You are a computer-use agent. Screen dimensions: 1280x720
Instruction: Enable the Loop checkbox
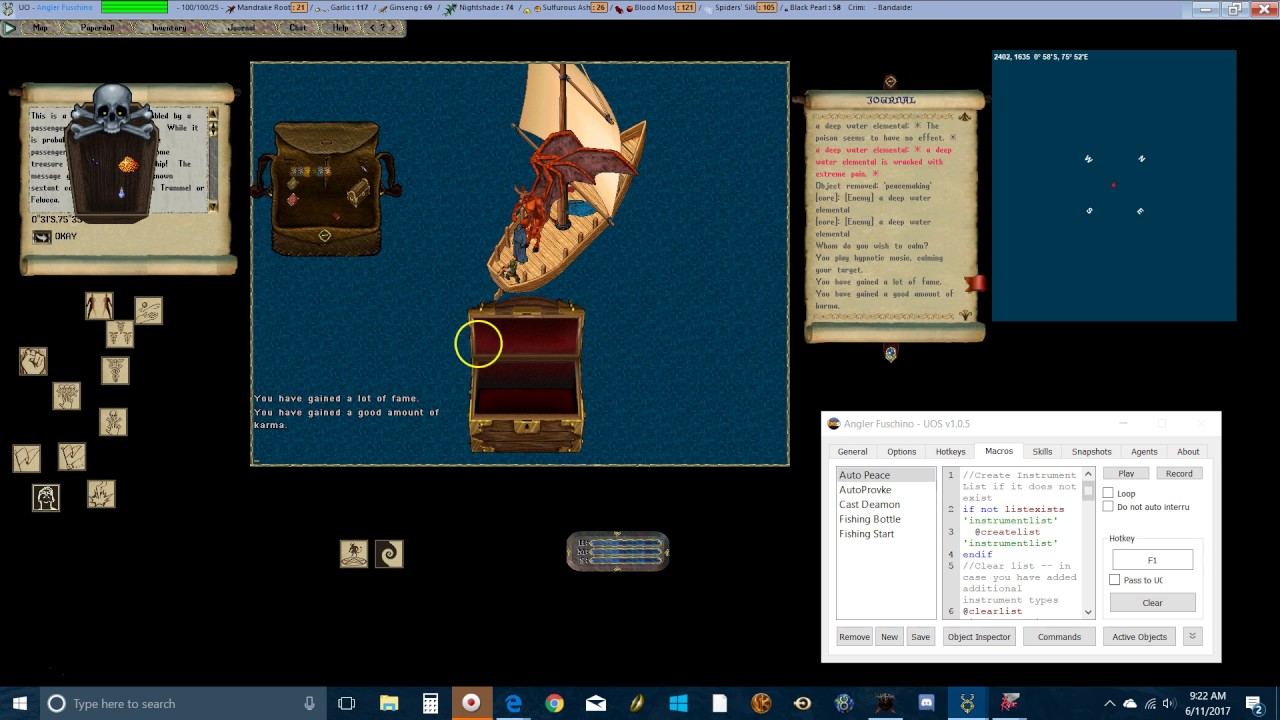point(1108,492)
